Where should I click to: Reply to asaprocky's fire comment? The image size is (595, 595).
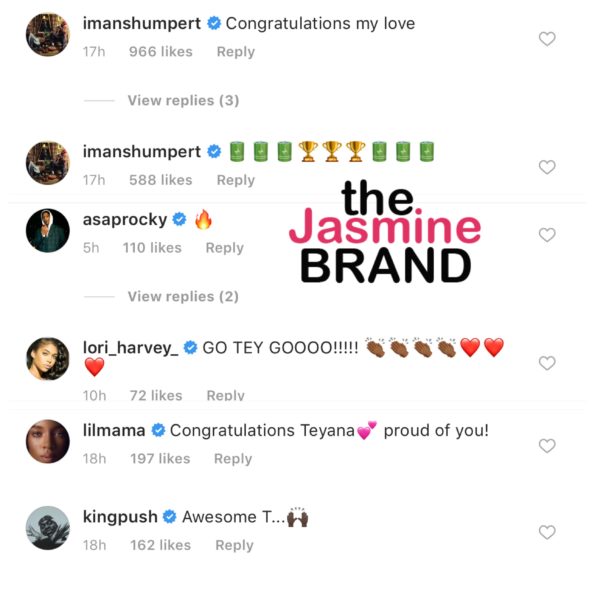coord(225,248)
